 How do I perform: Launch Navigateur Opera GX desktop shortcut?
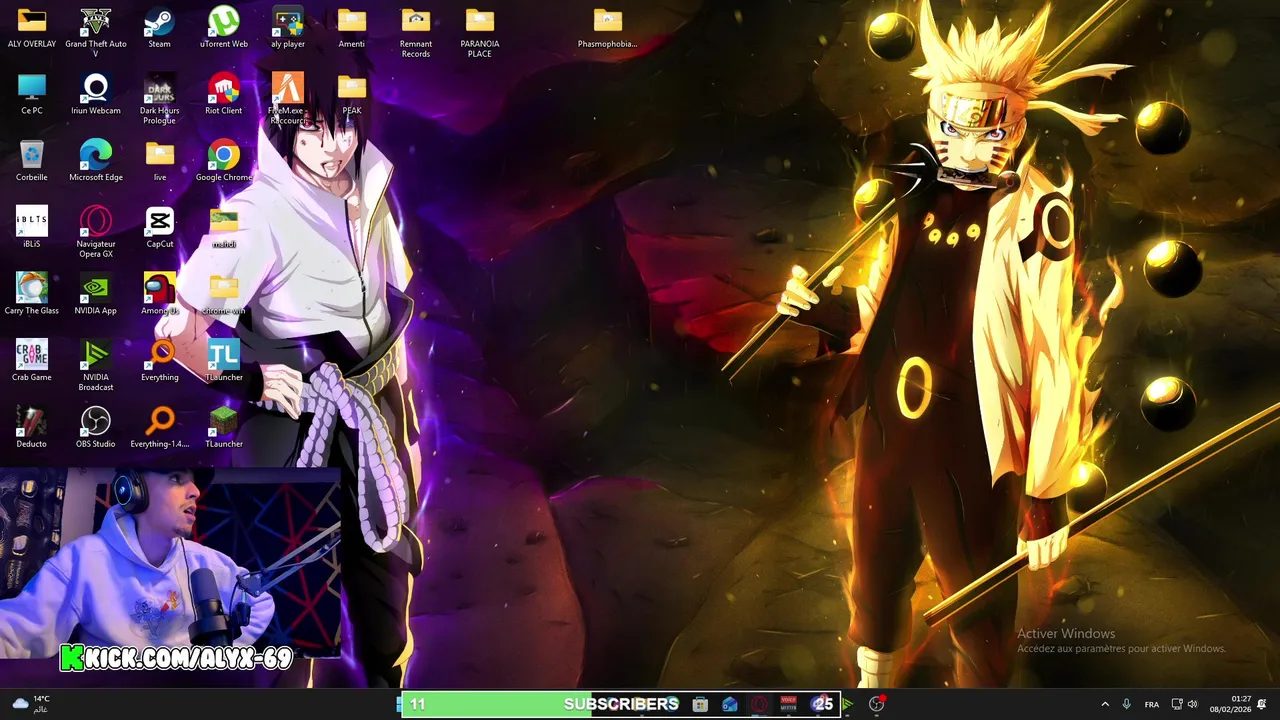[x=96, y=233]
